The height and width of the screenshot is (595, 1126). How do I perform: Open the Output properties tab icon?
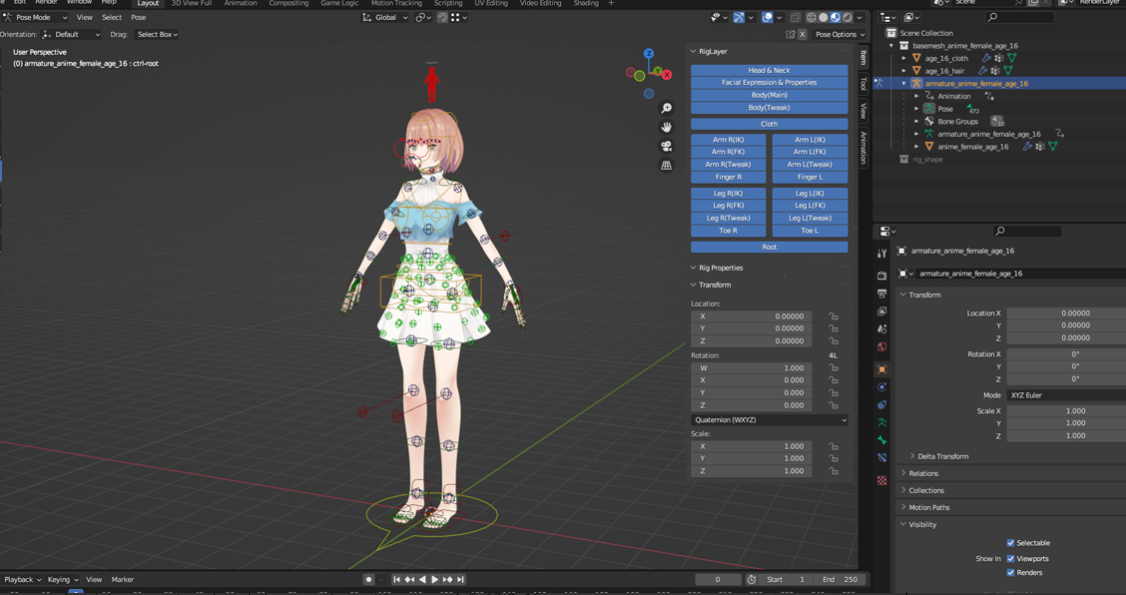tap(882, 294)
